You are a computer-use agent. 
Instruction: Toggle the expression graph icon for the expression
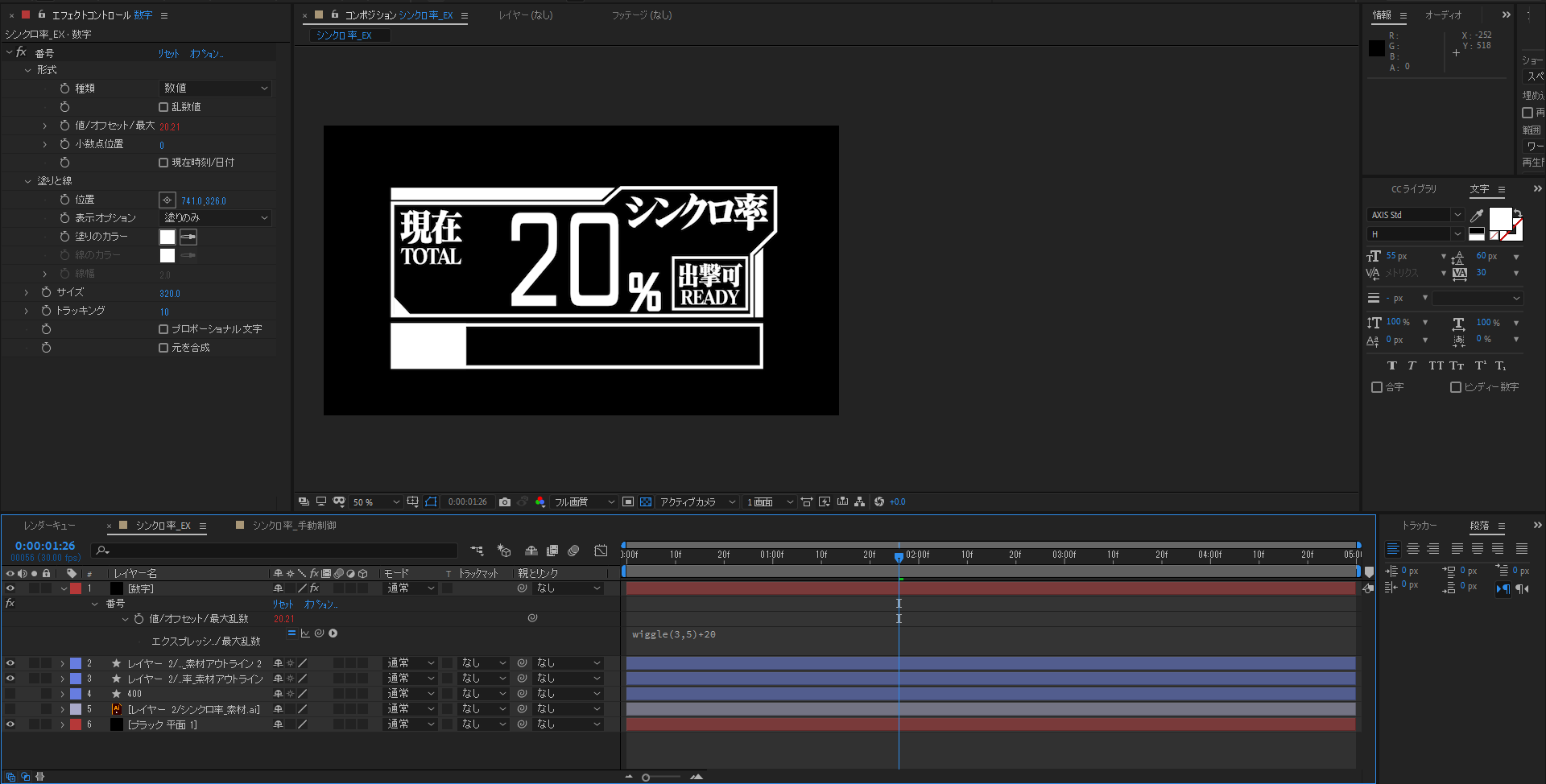[305, 633]
